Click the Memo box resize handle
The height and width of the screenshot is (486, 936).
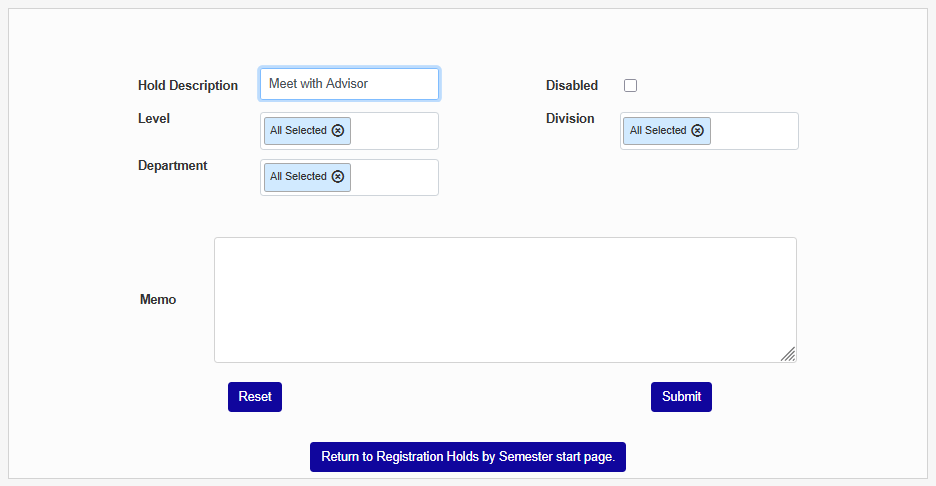coord(788,353)
